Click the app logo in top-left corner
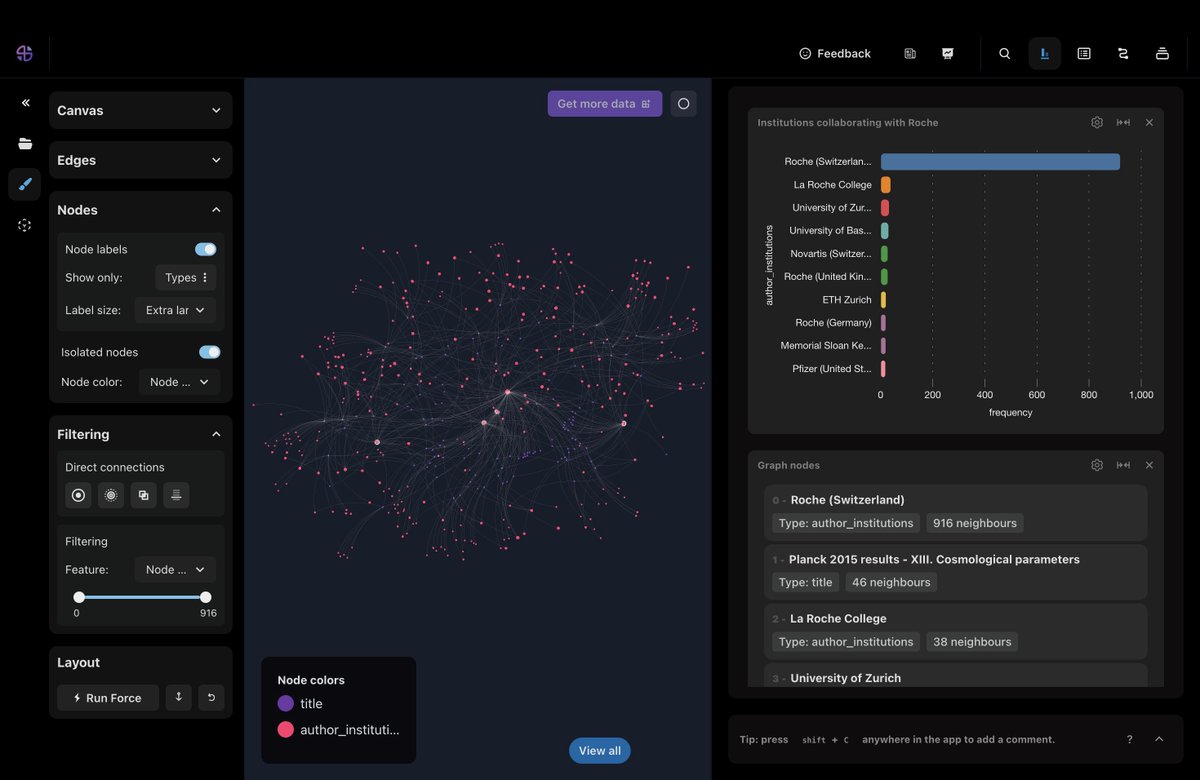The width and height of the screenshot is (1200, 780). [x=25, y=53]
